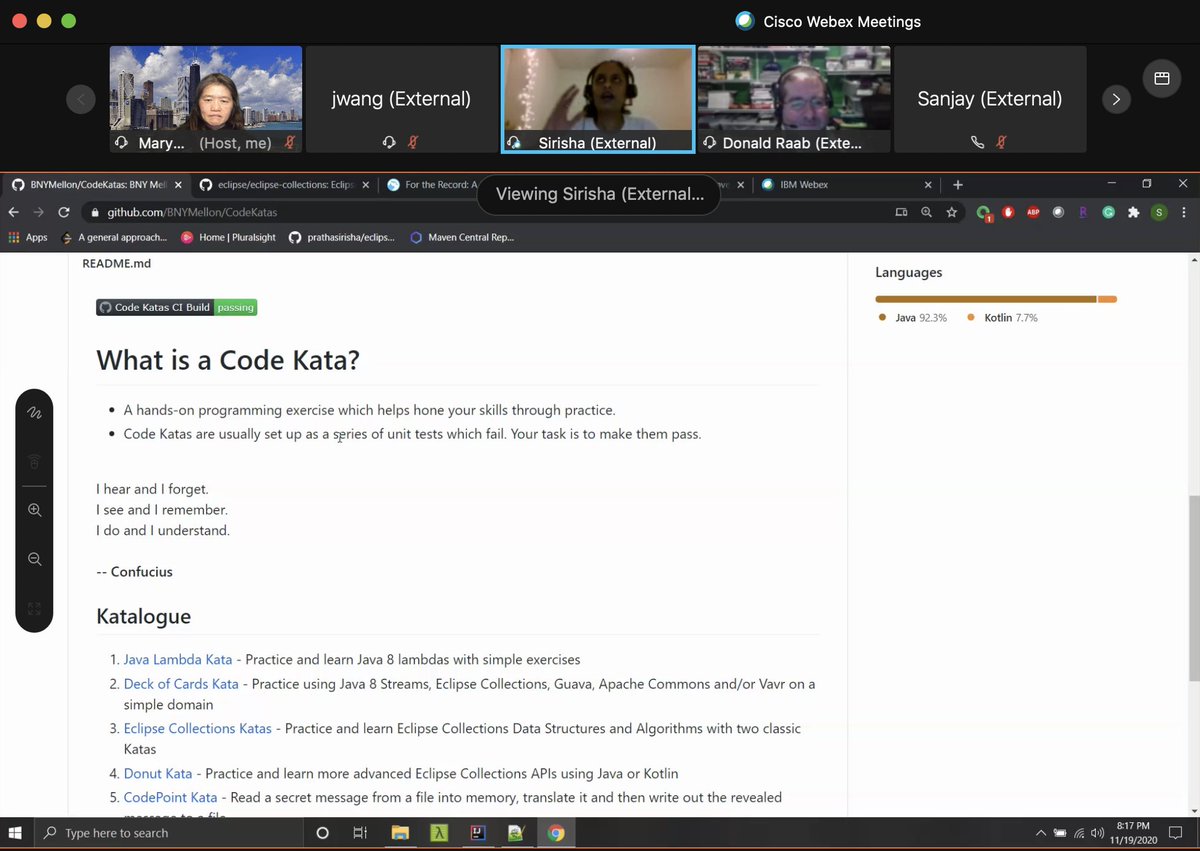Close the IBM Webex tab
This screenshot has height=851, width=1200.
[927, 185]
